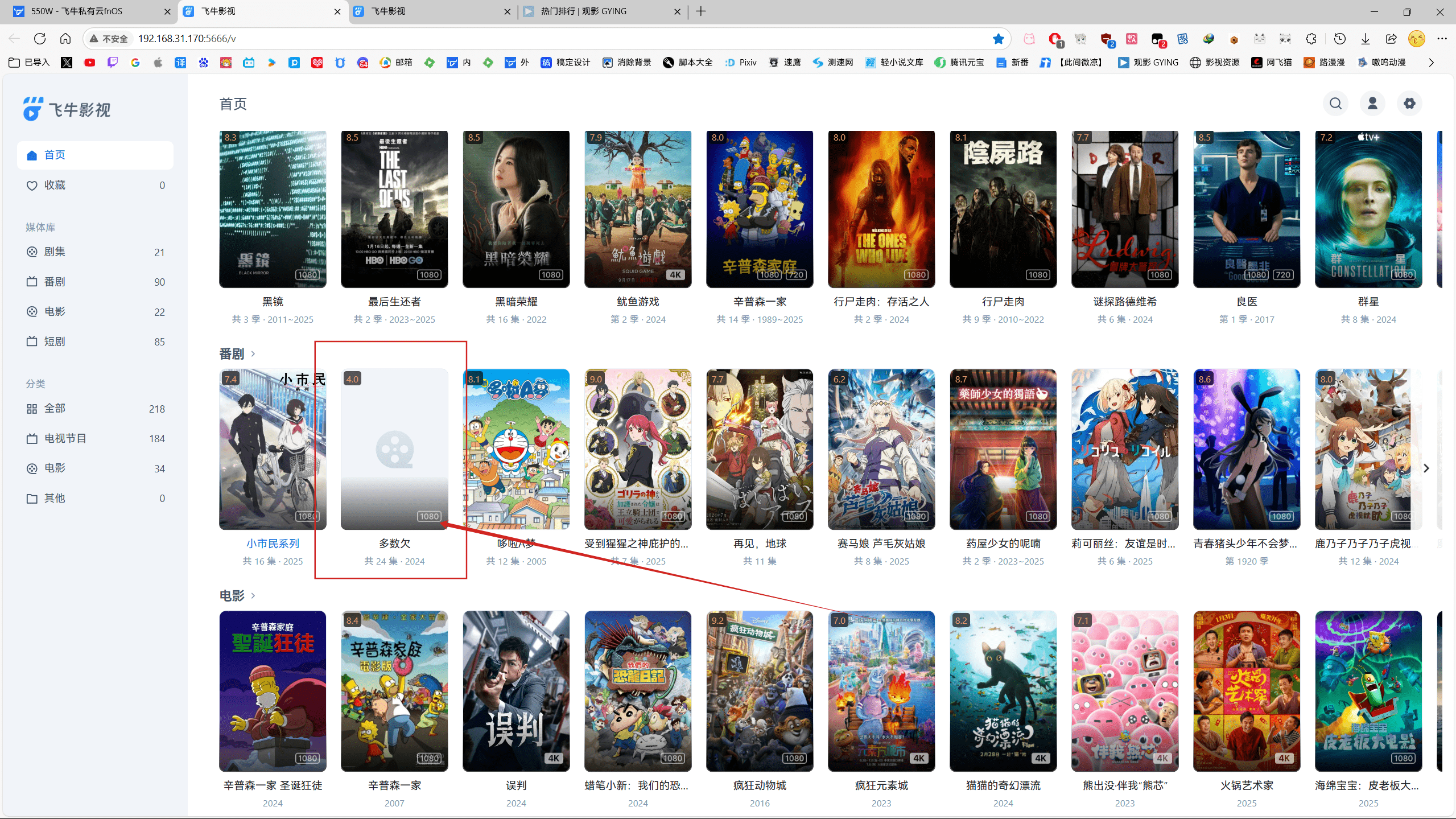Open the X (Twitter) bookmark
1456x819 pixels.
click(67, 63)
